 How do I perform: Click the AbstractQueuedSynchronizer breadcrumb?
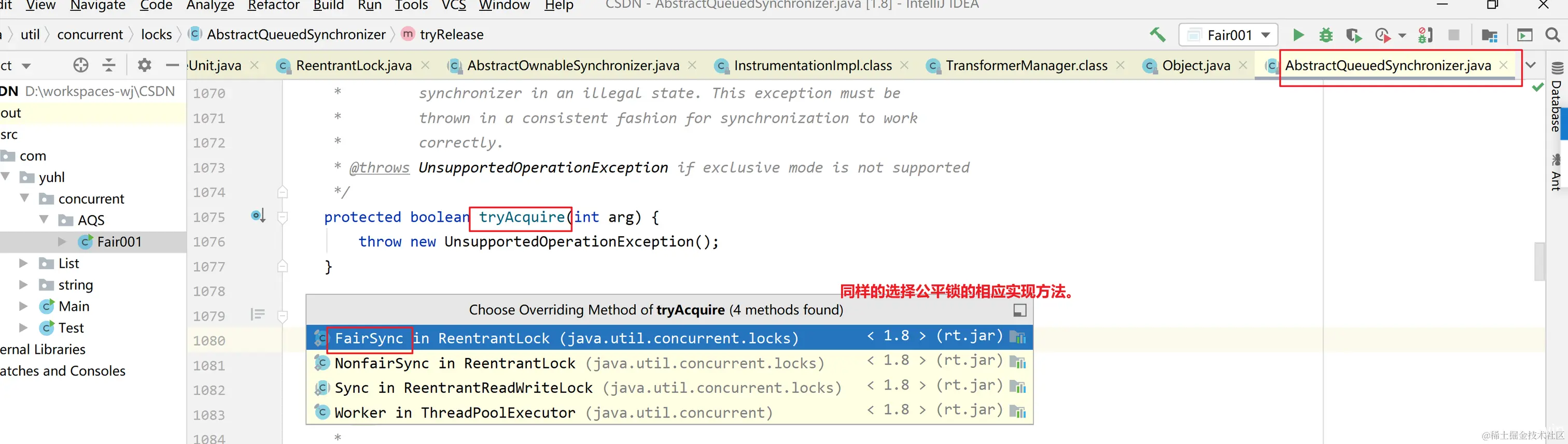pyautogui.click(x=296, y=35)
